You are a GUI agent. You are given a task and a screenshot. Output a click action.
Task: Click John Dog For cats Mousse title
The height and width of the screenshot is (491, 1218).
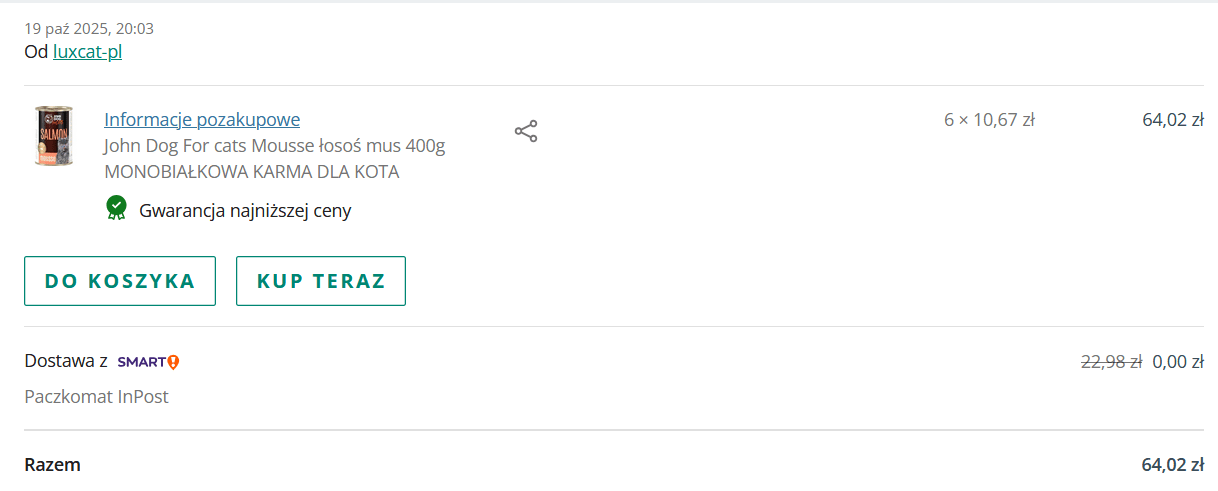click(x=275, y=146)
